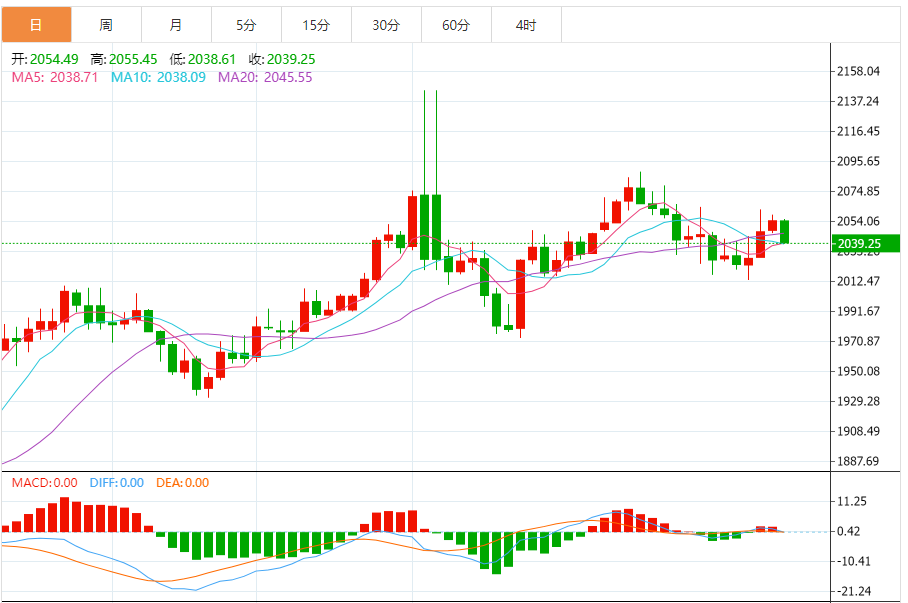
Task: Open the 5分 timeframe tab
Action: click(x=247, y=25)
